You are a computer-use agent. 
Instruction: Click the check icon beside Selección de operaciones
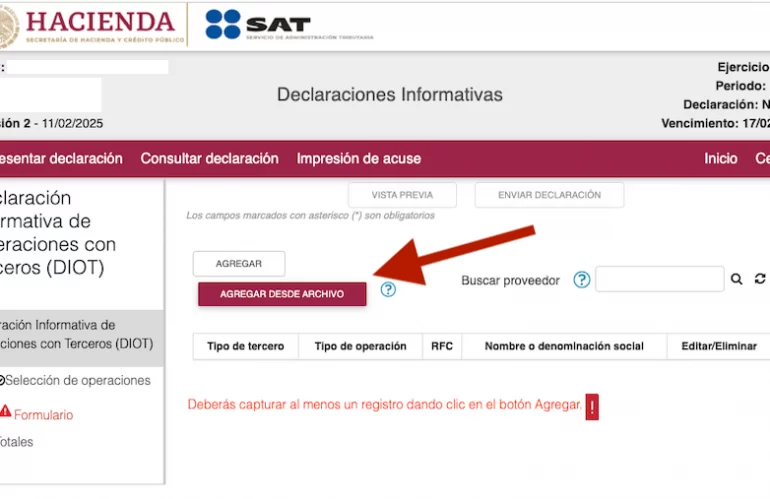click(x=2, y=380)
